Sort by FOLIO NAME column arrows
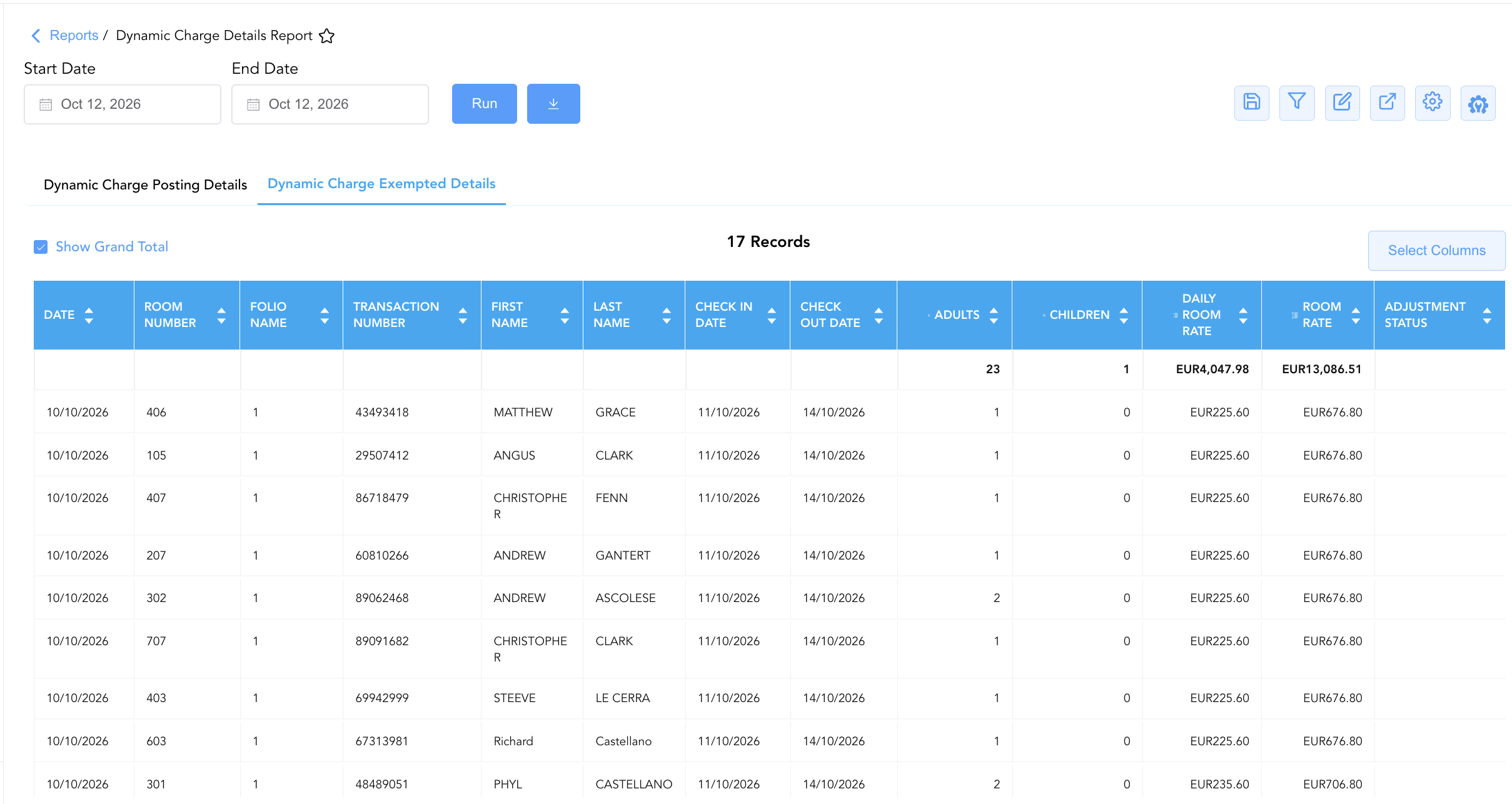Viewport: 1512px width, 804px height. (325, 315)
